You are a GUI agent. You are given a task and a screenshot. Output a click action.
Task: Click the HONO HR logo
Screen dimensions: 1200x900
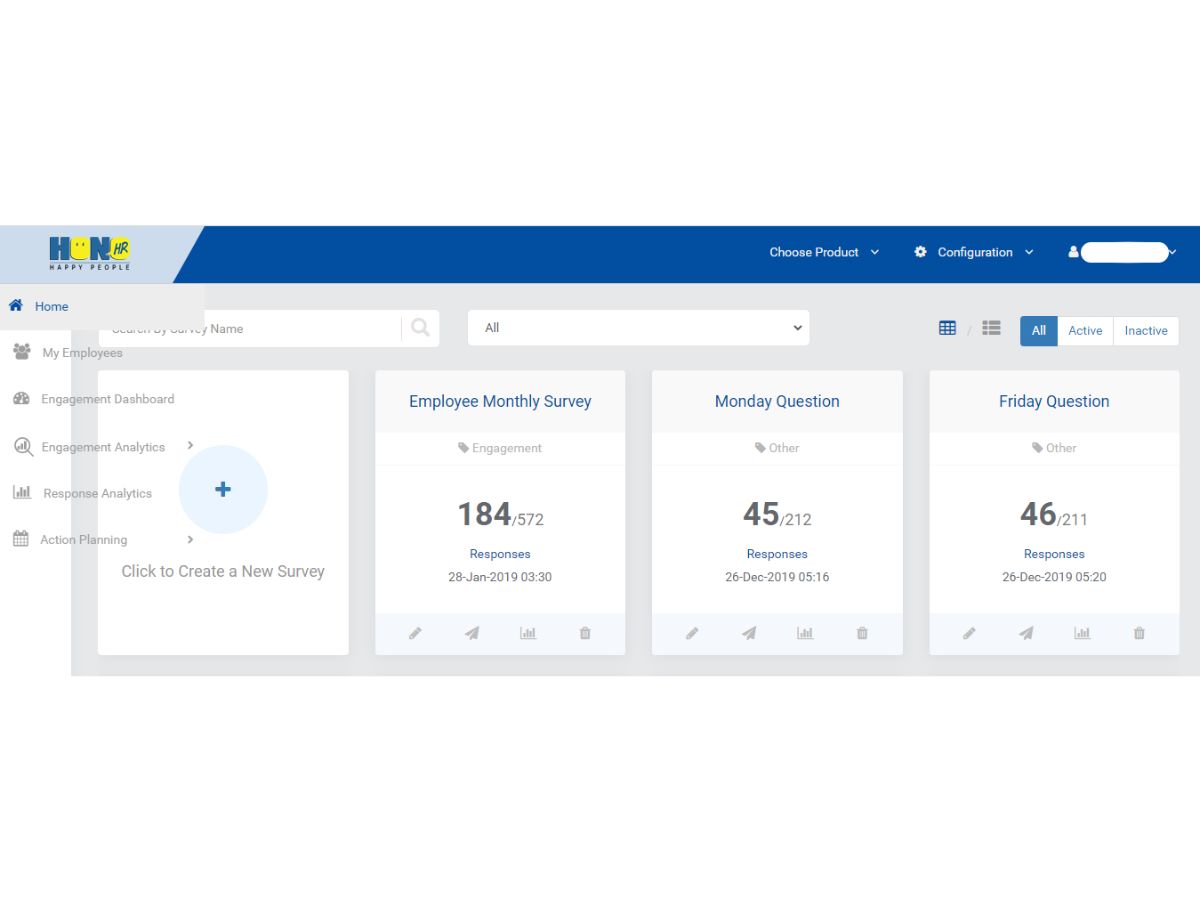pyautogui.click(x=90, y=252)
